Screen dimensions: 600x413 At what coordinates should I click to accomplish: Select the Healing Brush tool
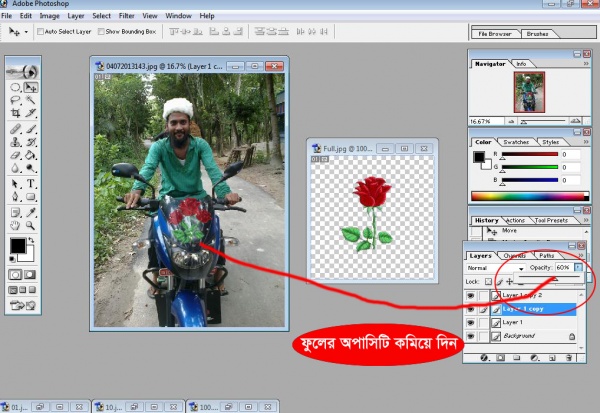pyautogui.click(x=15, y=129)
